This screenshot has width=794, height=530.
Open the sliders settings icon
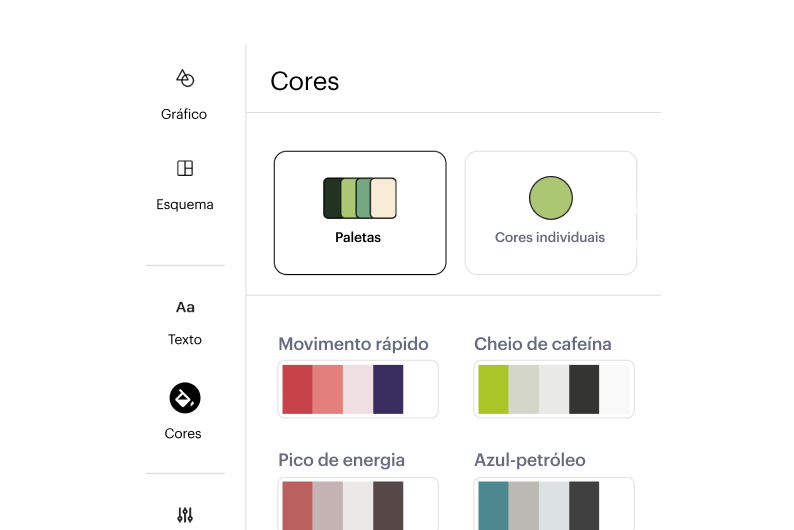(185, 515)
